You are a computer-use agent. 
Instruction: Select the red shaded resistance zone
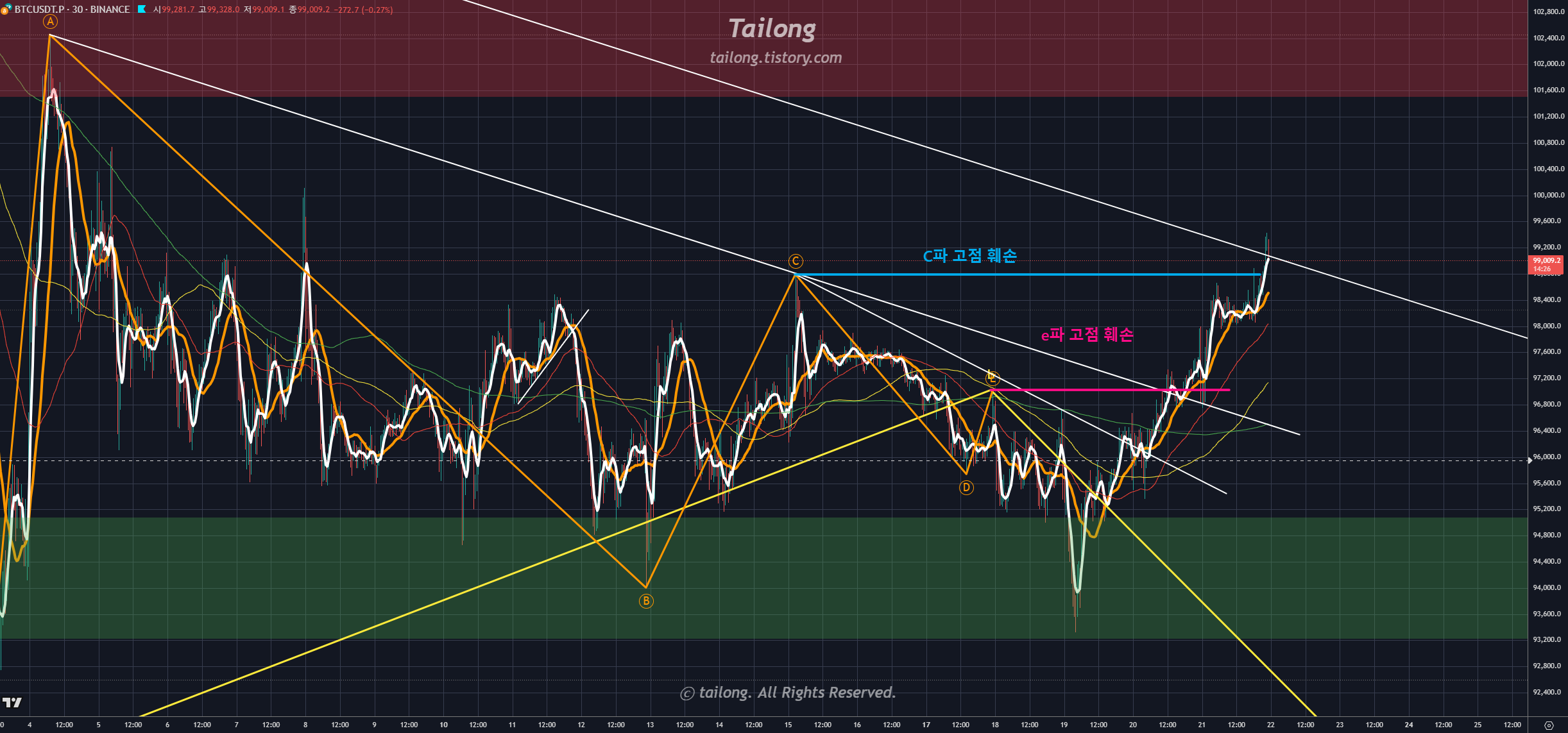coord(763,48)
